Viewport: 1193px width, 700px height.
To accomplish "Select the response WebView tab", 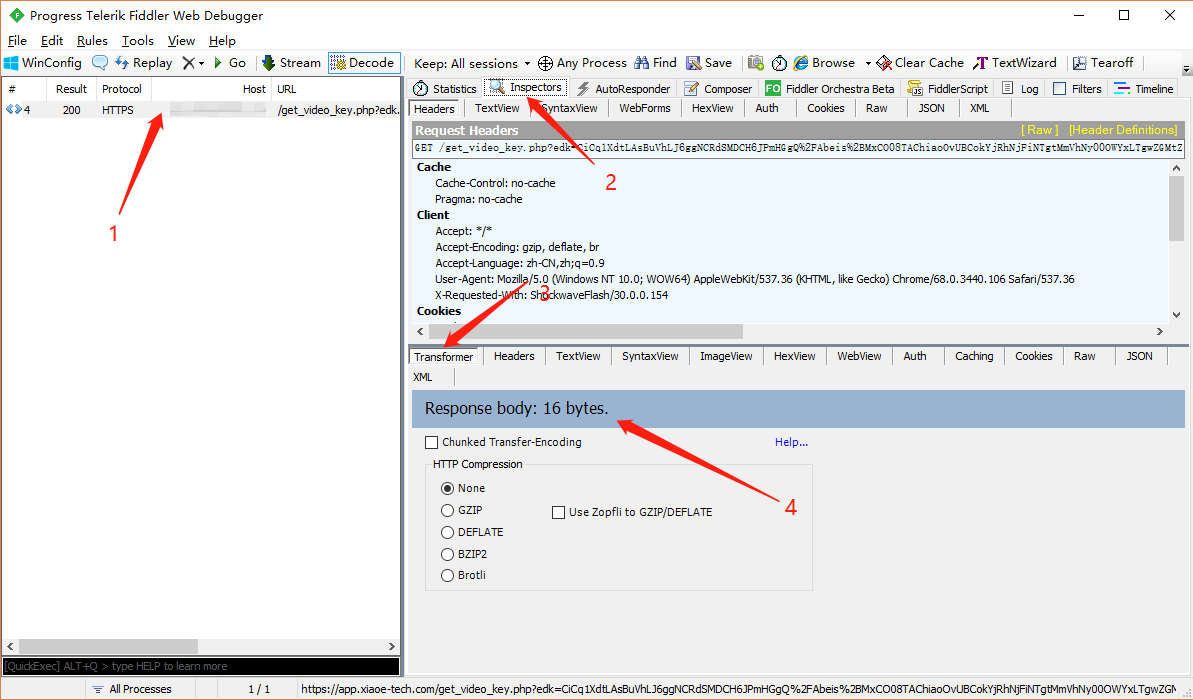I will point(859,356).
